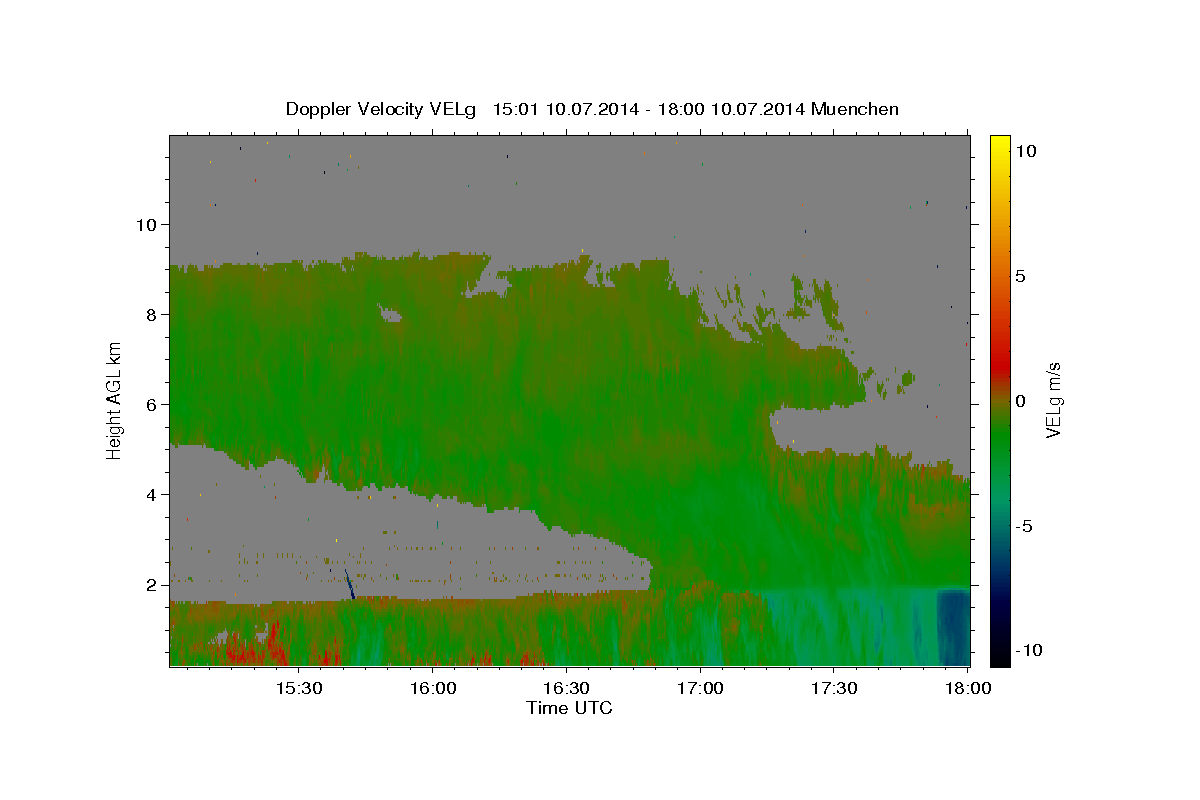Click the height tick label 6

point(154,405)
